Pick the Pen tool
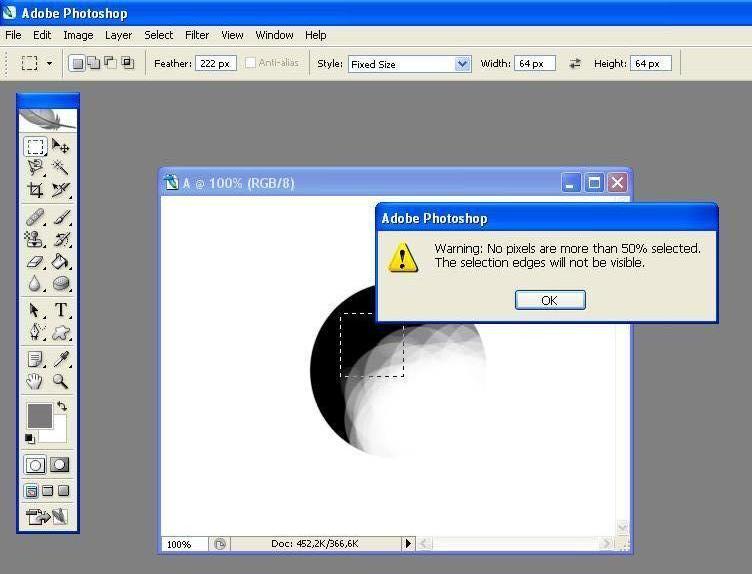Screen dimensions: 752x574 [35, 332]
